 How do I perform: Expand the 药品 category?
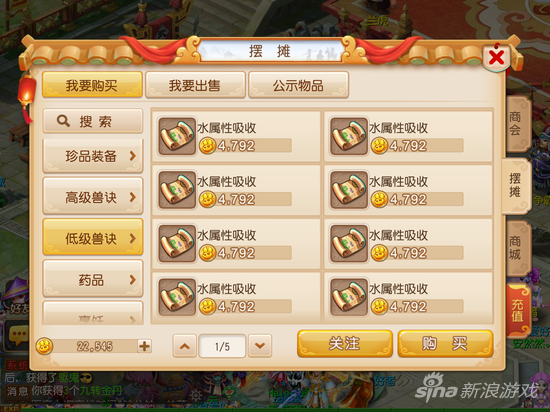93,279
